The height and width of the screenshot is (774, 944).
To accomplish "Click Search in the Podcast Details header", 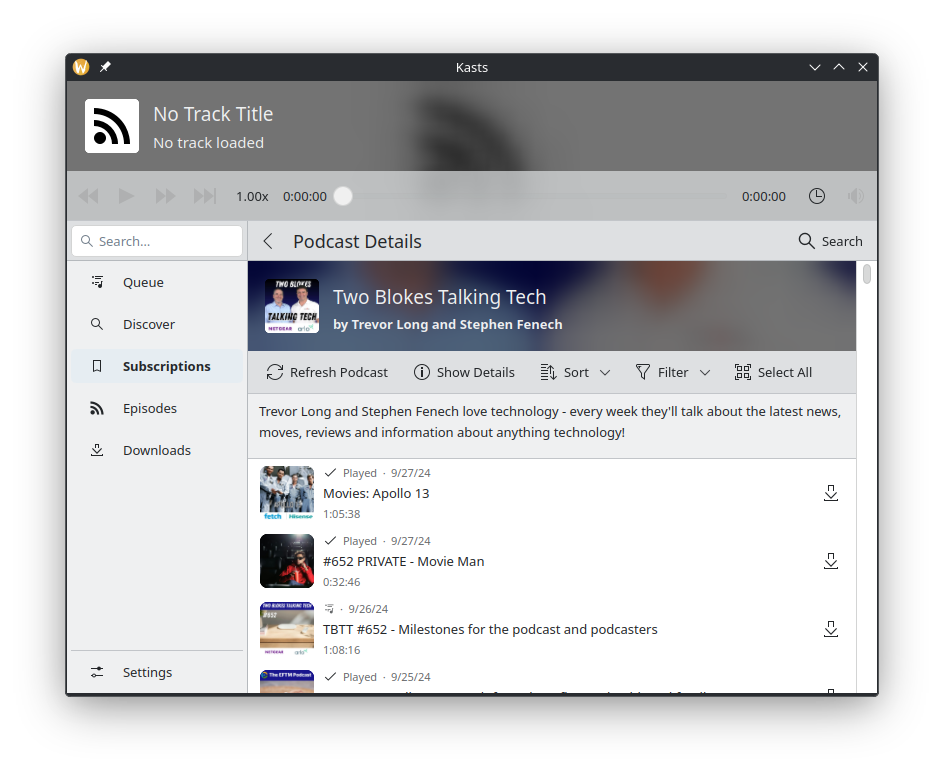I will pos(830,241).
